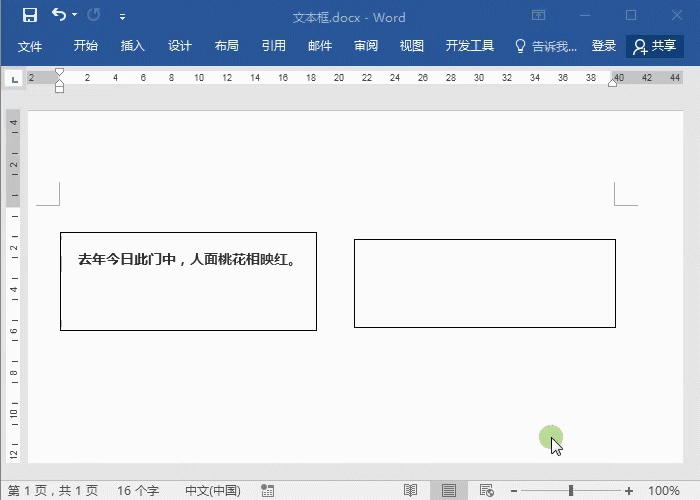Viewport: 700px width, 500px height.
Task: Undo the last action
Action: click(58, 15)
